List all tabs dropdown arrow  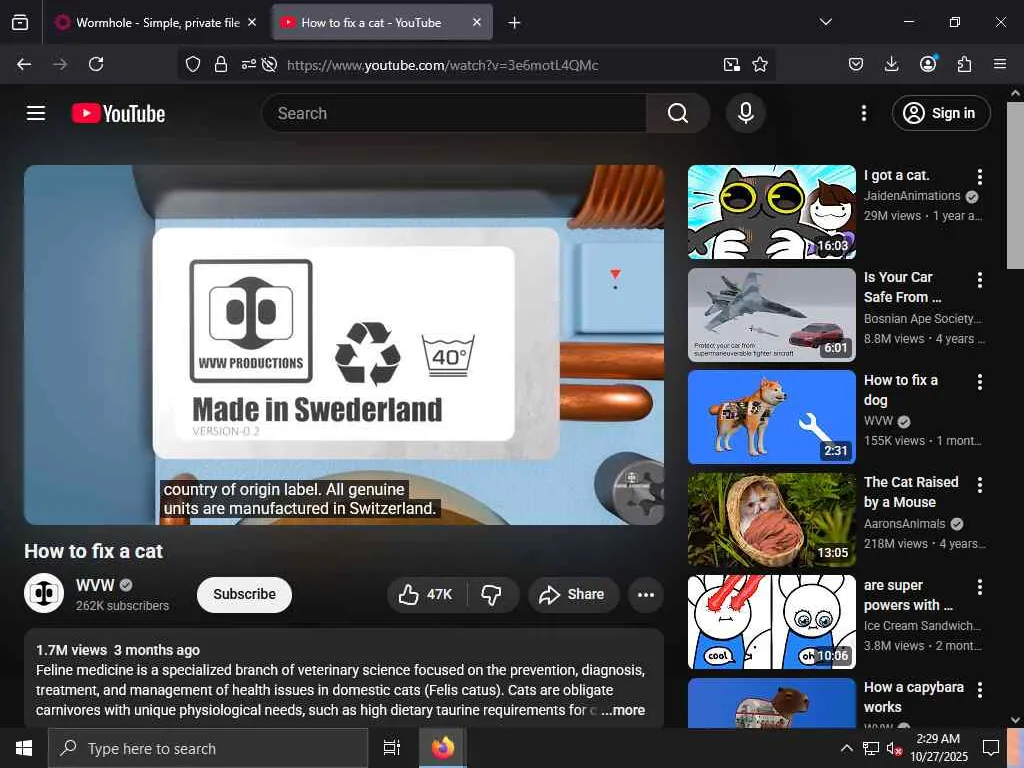coord(825,22)
